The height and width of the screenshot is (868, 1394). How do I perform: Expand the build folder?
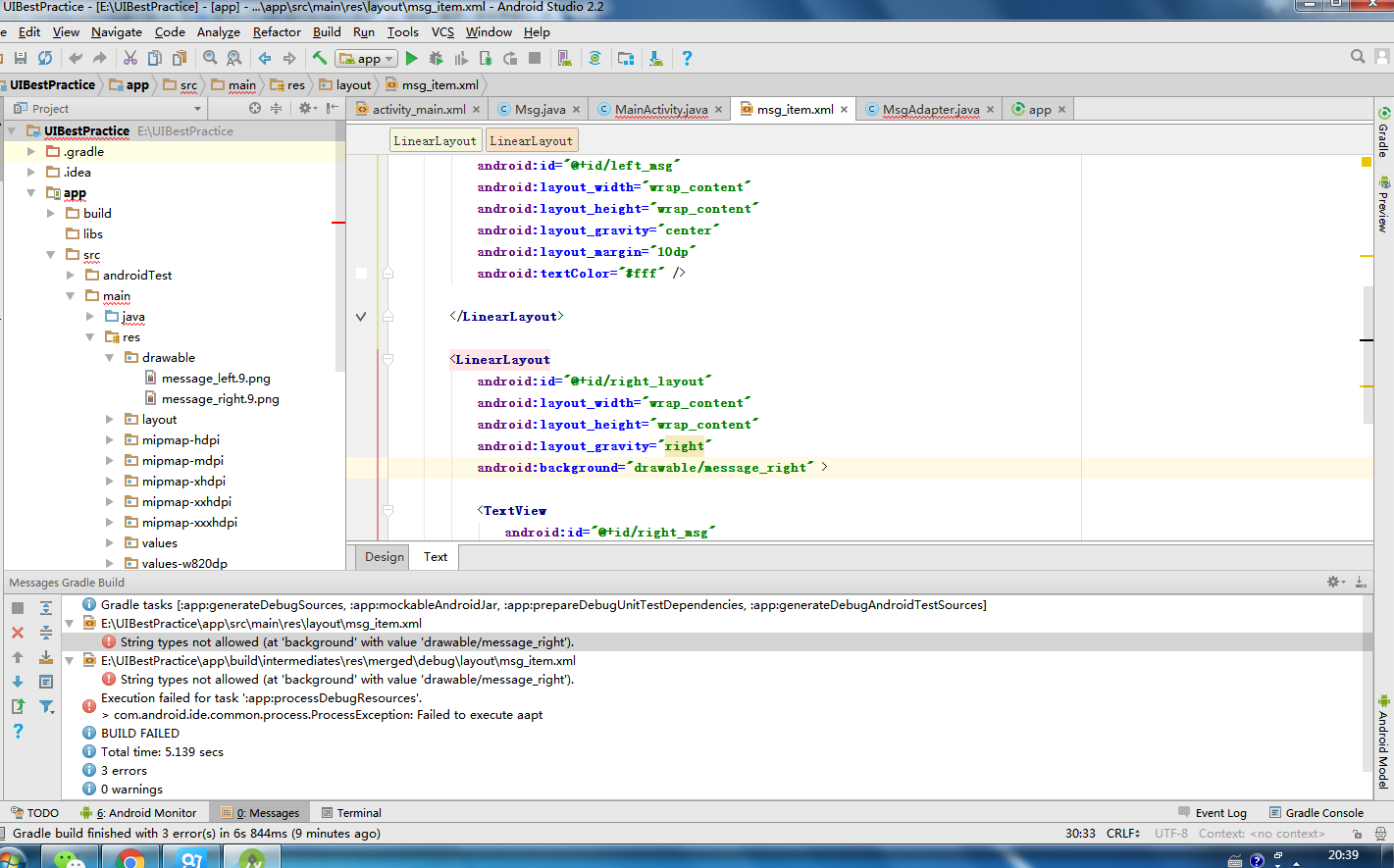click(x=51, y=214)
